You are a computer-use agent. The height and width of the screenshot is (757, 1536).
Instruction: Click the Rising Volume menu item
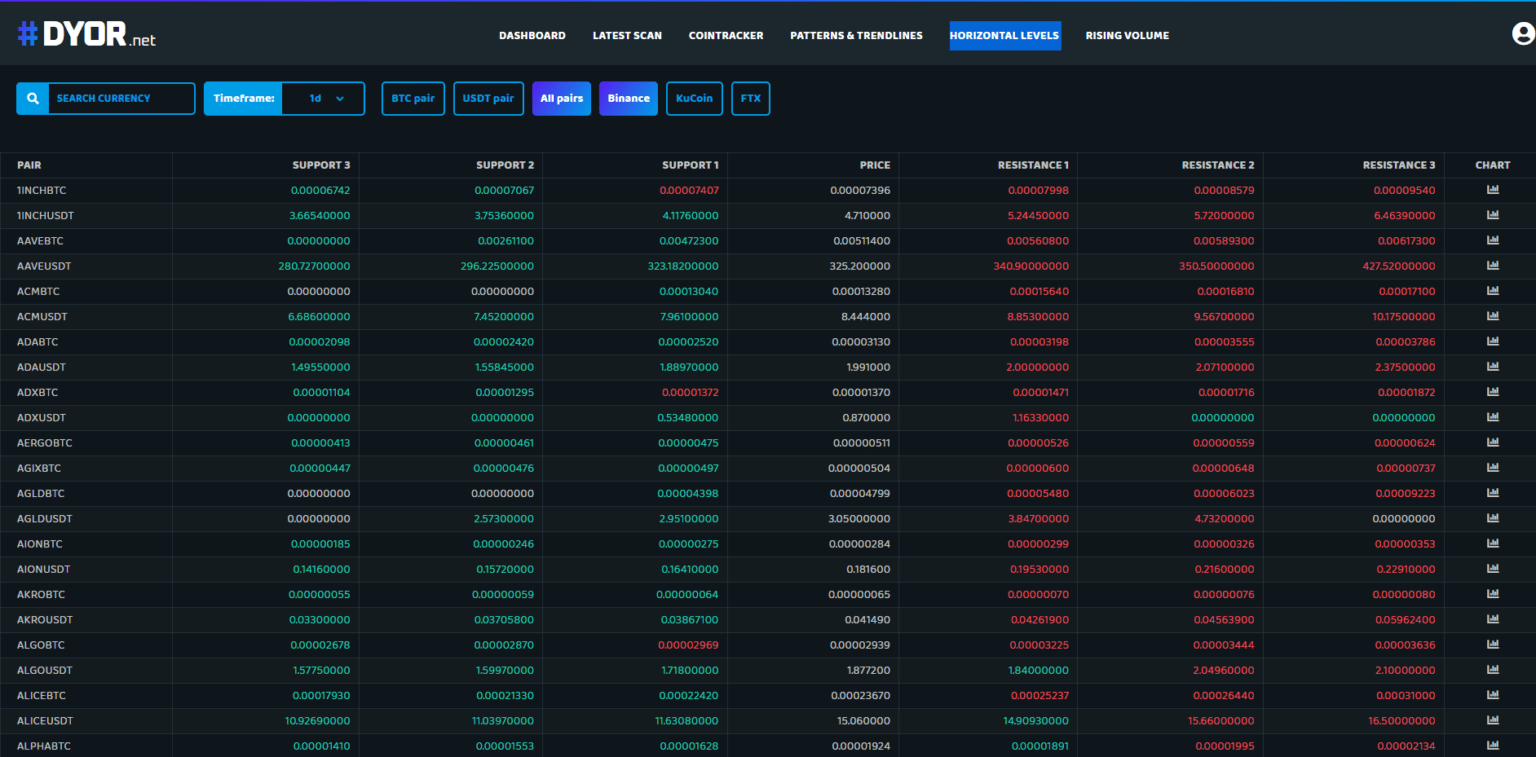(1127, 35)
